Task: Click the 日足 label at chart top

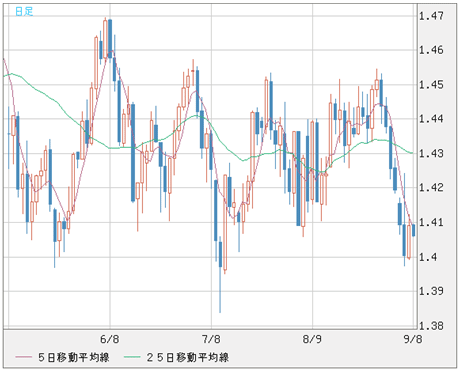Action: coord(24,11)
